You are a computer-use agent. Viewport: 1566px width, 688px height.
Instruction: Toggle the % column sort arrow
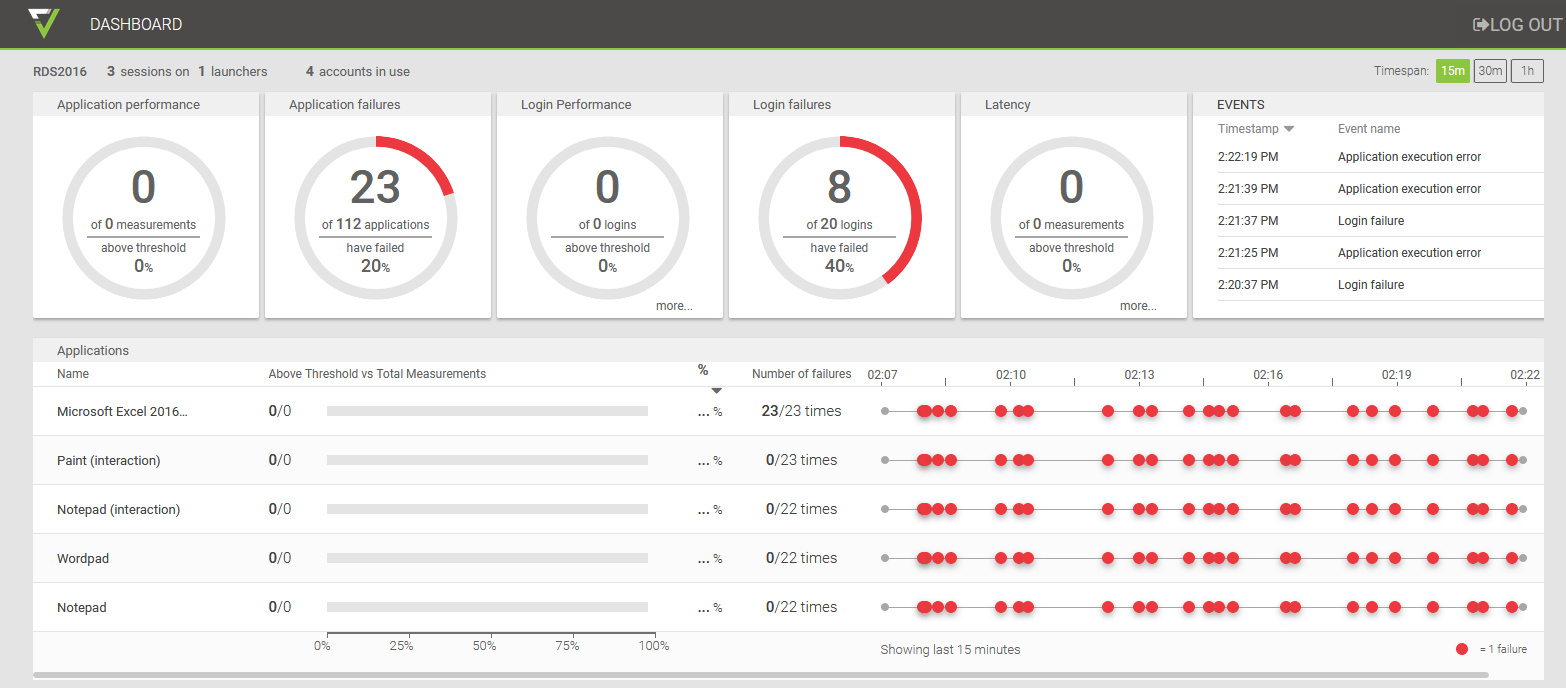(x=717, y=391)
